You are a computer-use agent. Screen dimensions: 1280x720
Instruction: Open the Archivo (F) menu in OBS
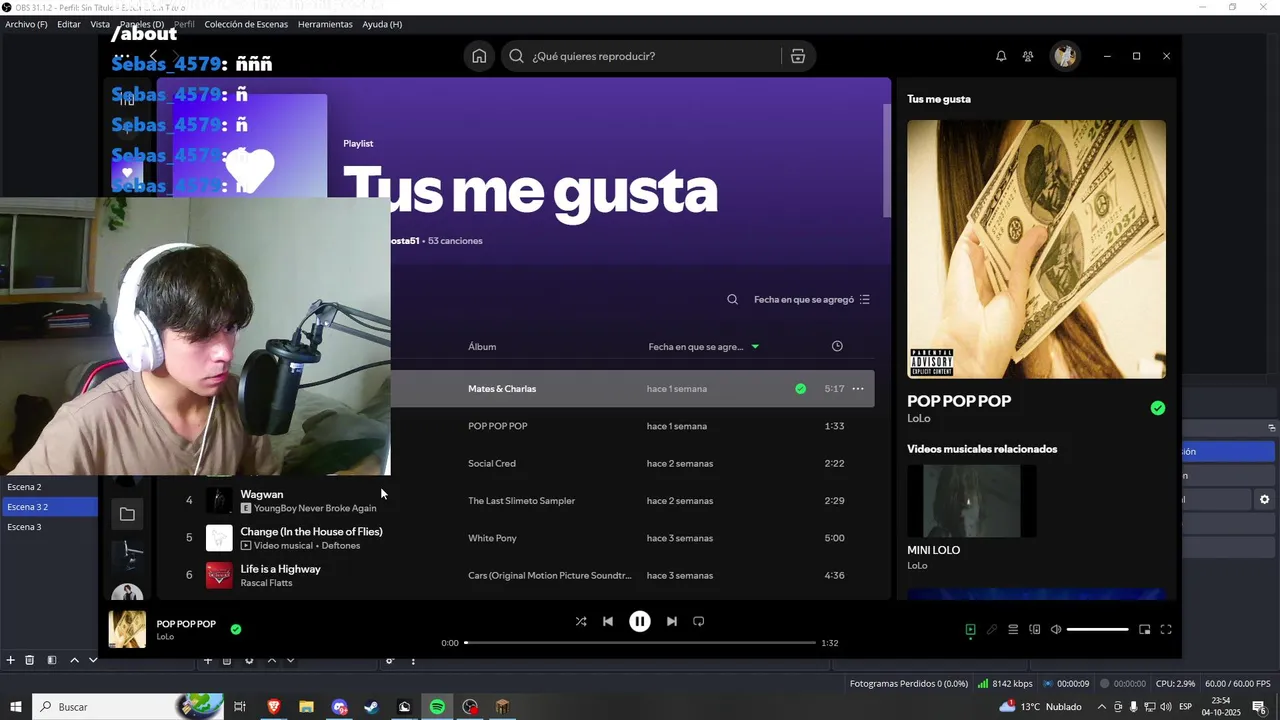26,24
